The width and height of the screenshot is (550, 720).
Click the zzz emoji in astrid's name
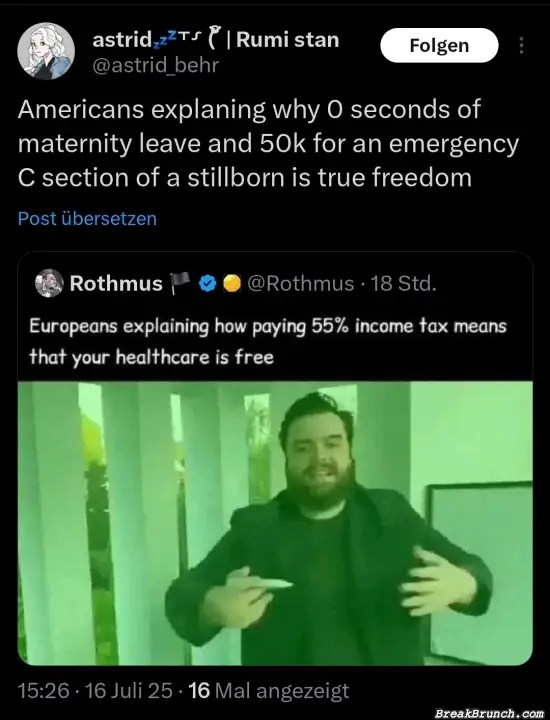[163, 40]
